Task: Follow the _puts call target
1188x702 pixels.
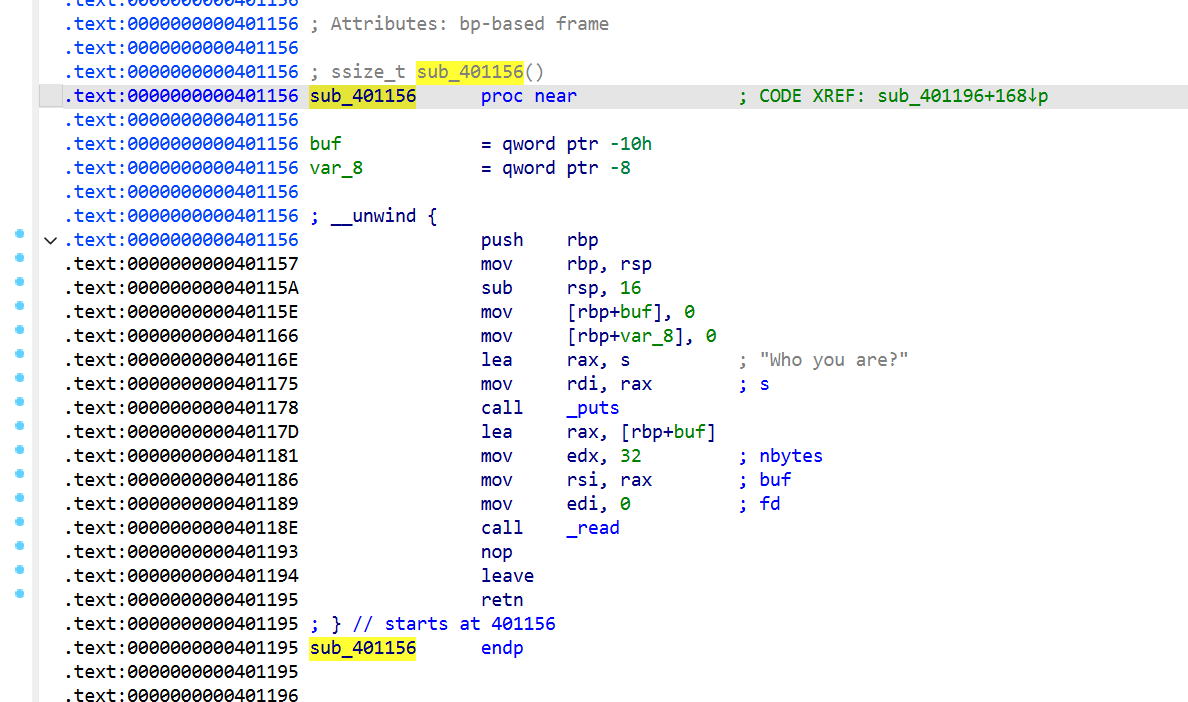Action: (592, 408)
